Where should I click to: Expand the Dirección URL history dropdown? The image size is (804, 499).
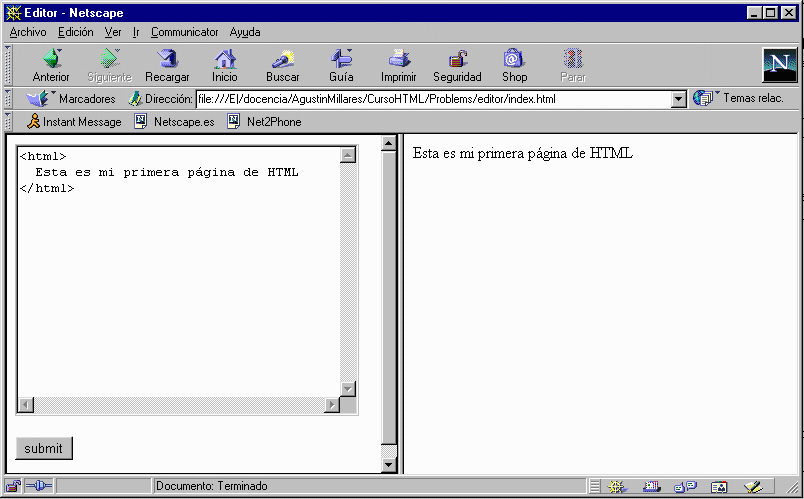pyautogui.click(x=678, y=99)
